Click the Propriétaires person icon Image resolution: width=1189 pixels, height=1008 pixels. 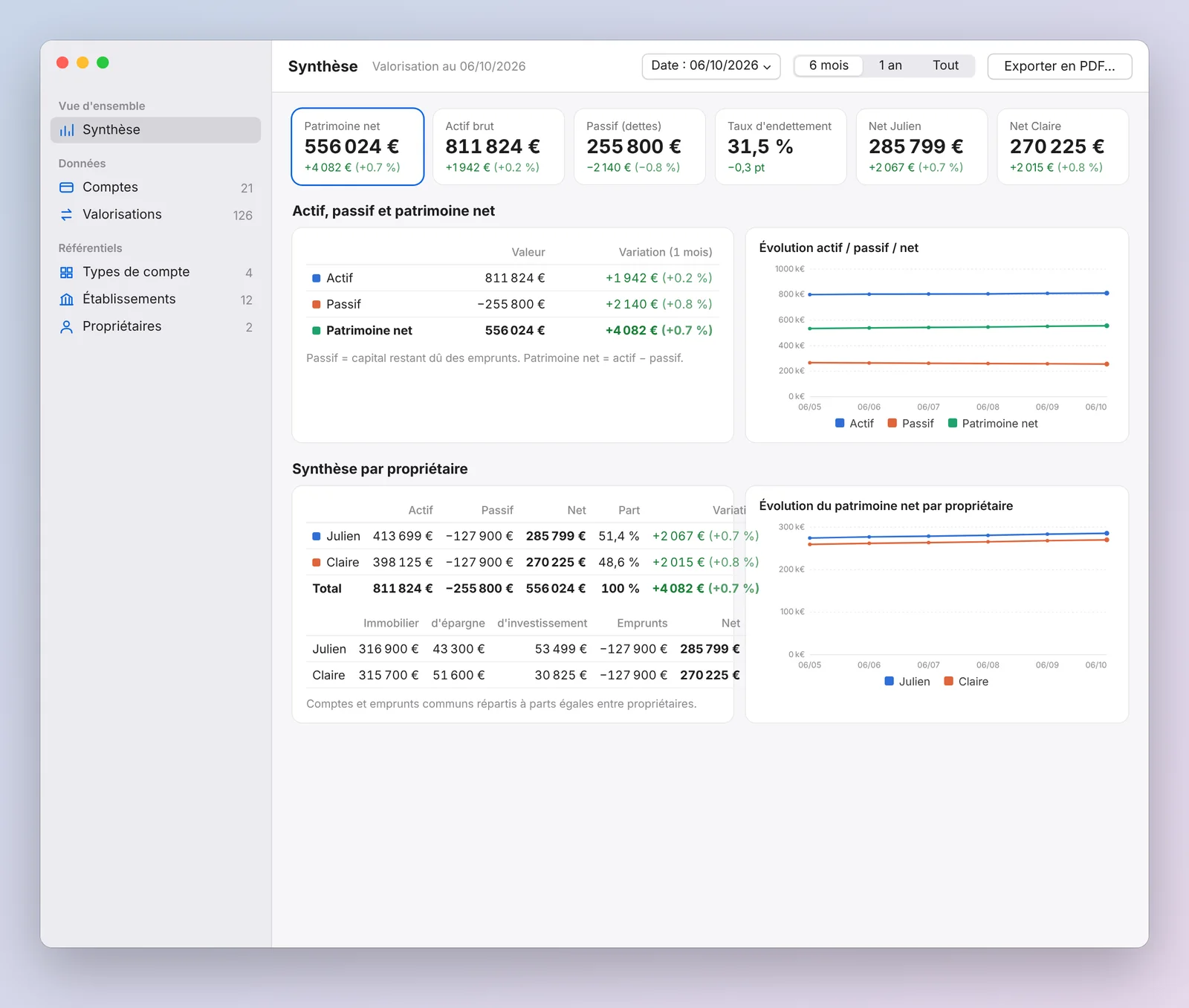[x=67, y=327]
